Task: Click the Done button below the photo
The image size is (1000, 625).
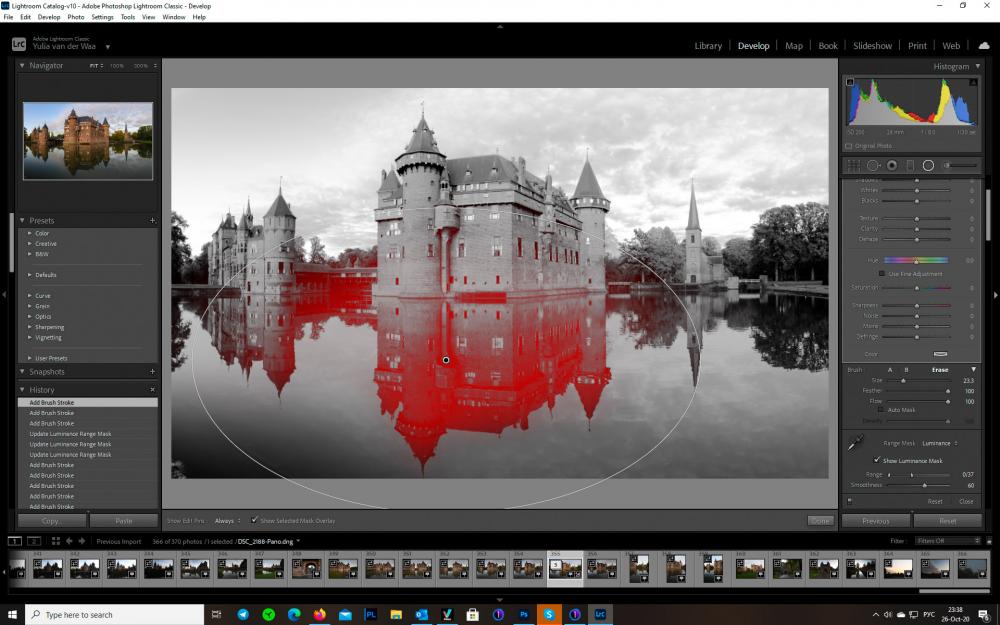Action: pos(820,521)
